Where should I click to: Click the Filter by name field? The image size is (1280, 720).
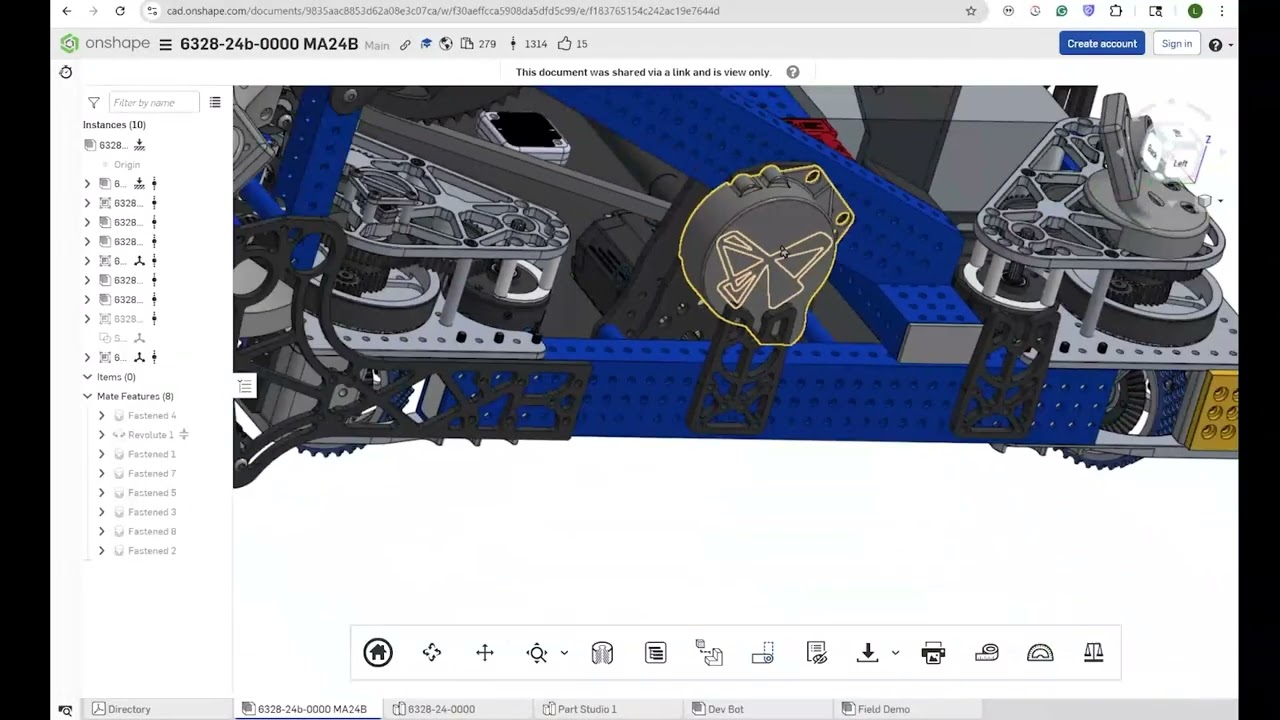[153, 102]
